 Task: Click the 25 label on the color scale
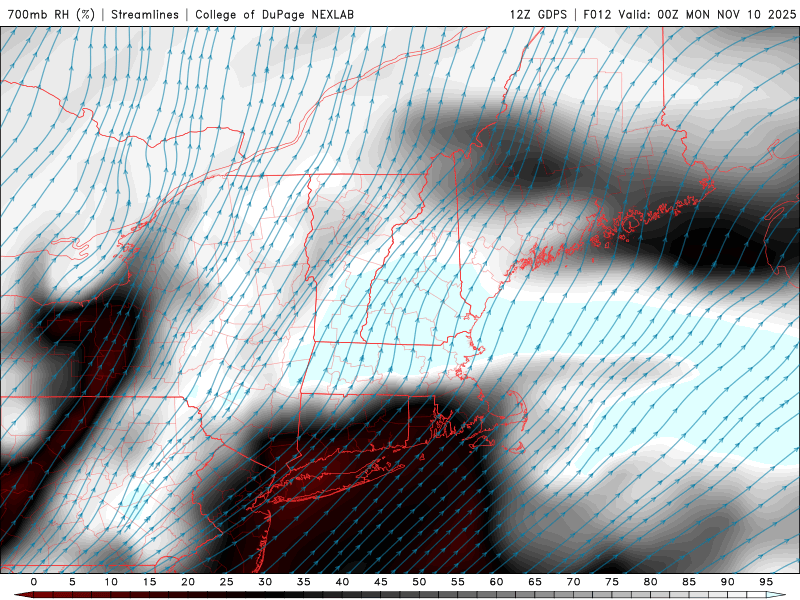pyautogui.click(x=227, y=582)
